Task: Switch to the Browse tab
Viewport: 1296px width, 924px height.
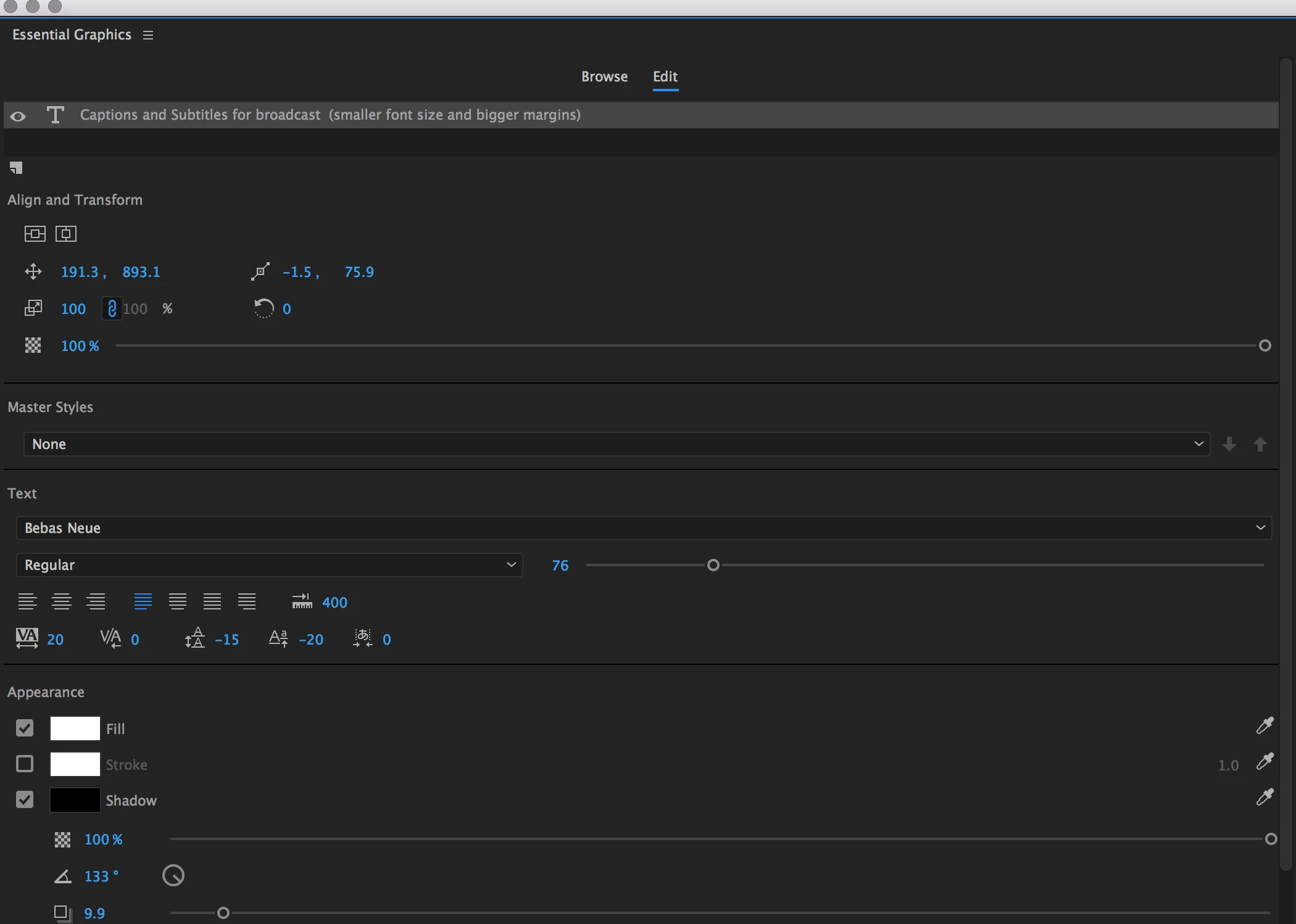Action: [x=604, y=76]
